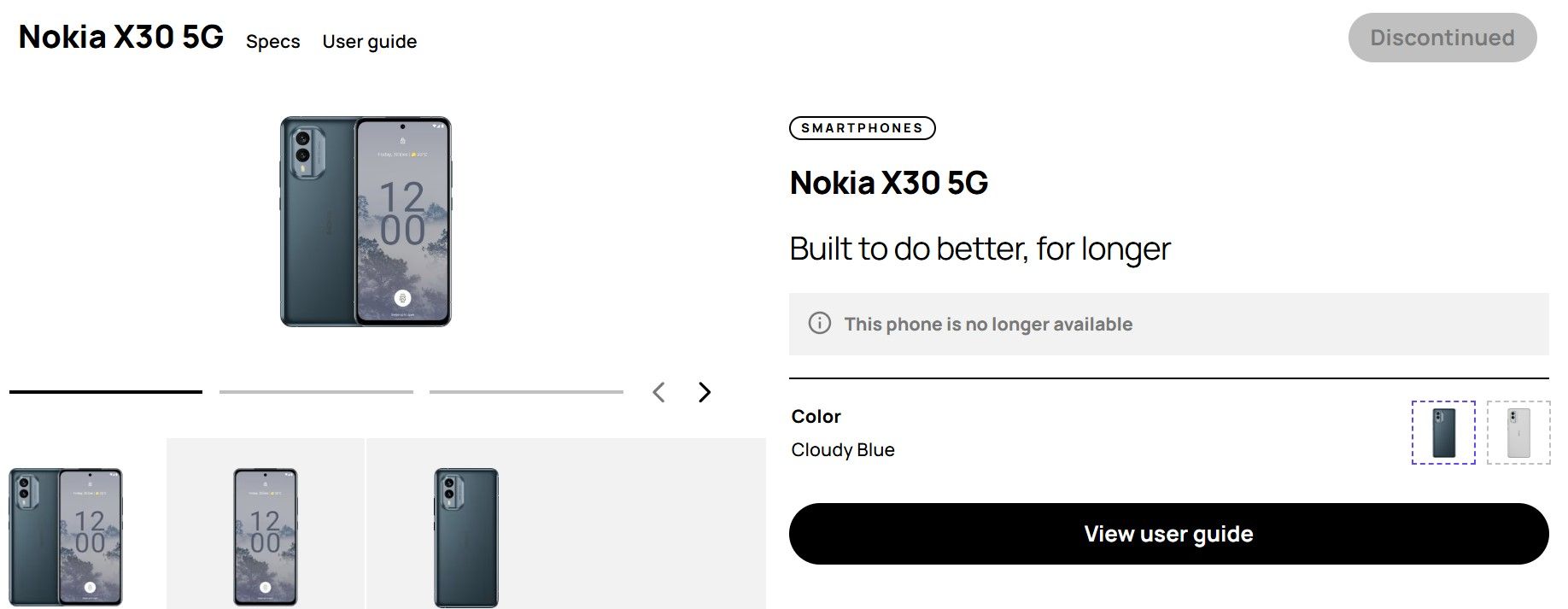1568x609 pixels.
Task: Click the info icon in availability notice
Action: click(x=819, y=324)
